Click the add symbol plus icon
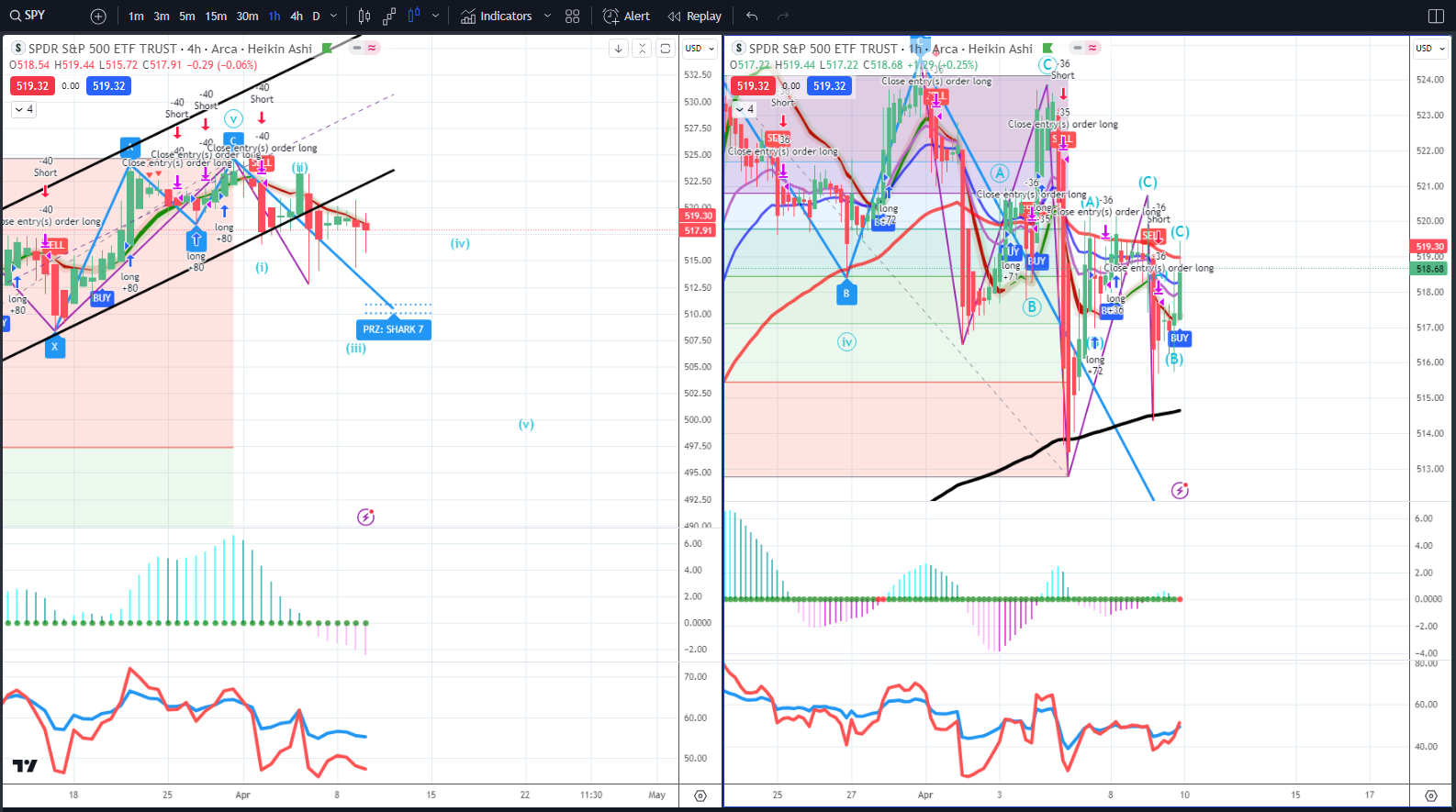Screen dimensions: 1456x812 pos(98,17)
